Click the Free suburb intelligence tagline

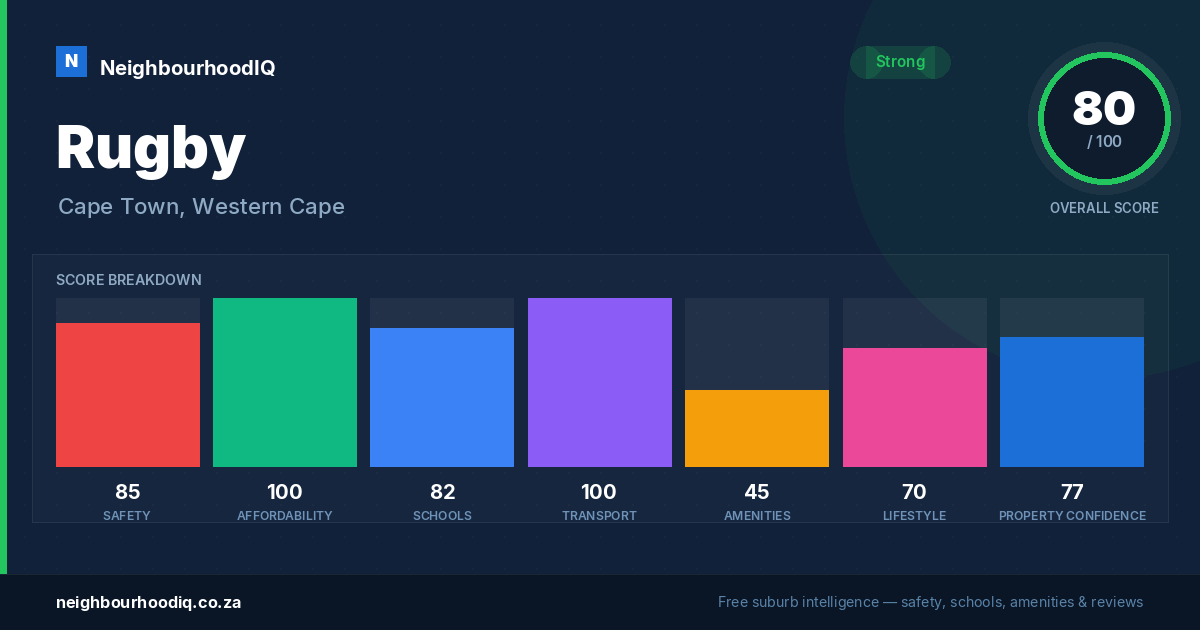pos(930,602)
